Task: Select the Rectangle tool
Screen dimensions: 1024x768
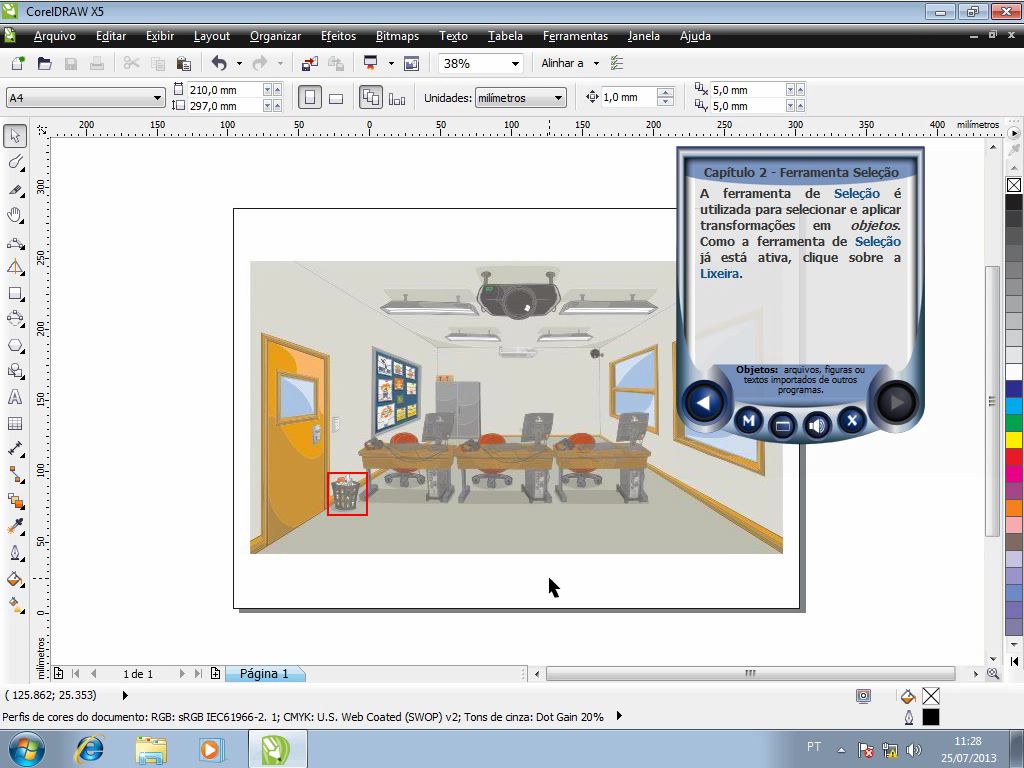Action: tap(15, 294)
